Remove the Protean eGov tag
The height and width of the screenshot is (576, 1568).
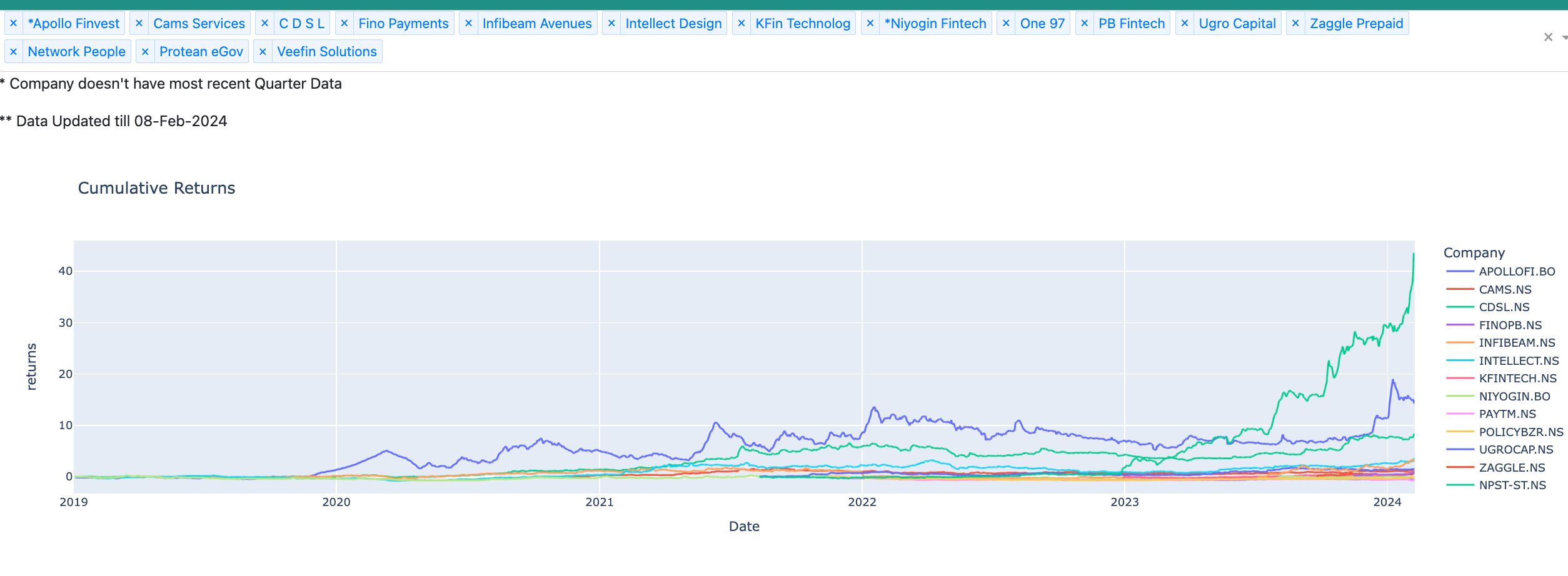pos(145,52)
